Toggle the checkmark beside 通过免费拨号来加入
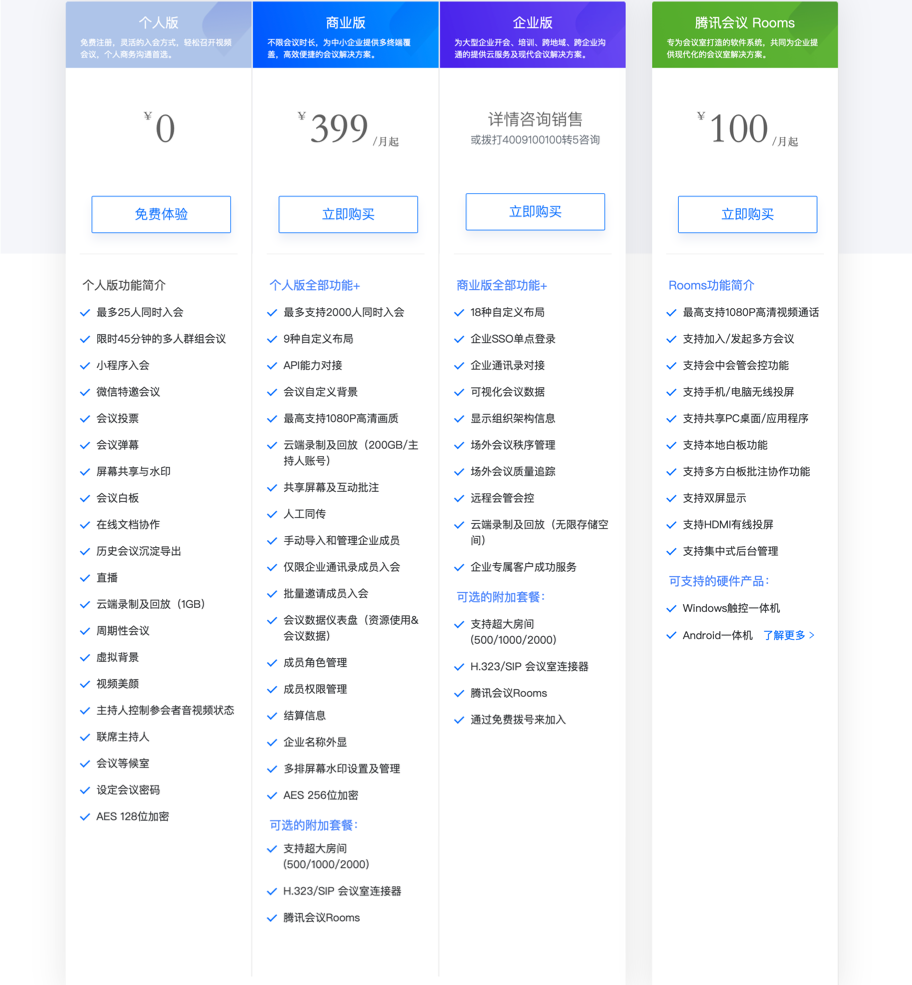This screenshot has height=985, width=912. coord(459,718)
